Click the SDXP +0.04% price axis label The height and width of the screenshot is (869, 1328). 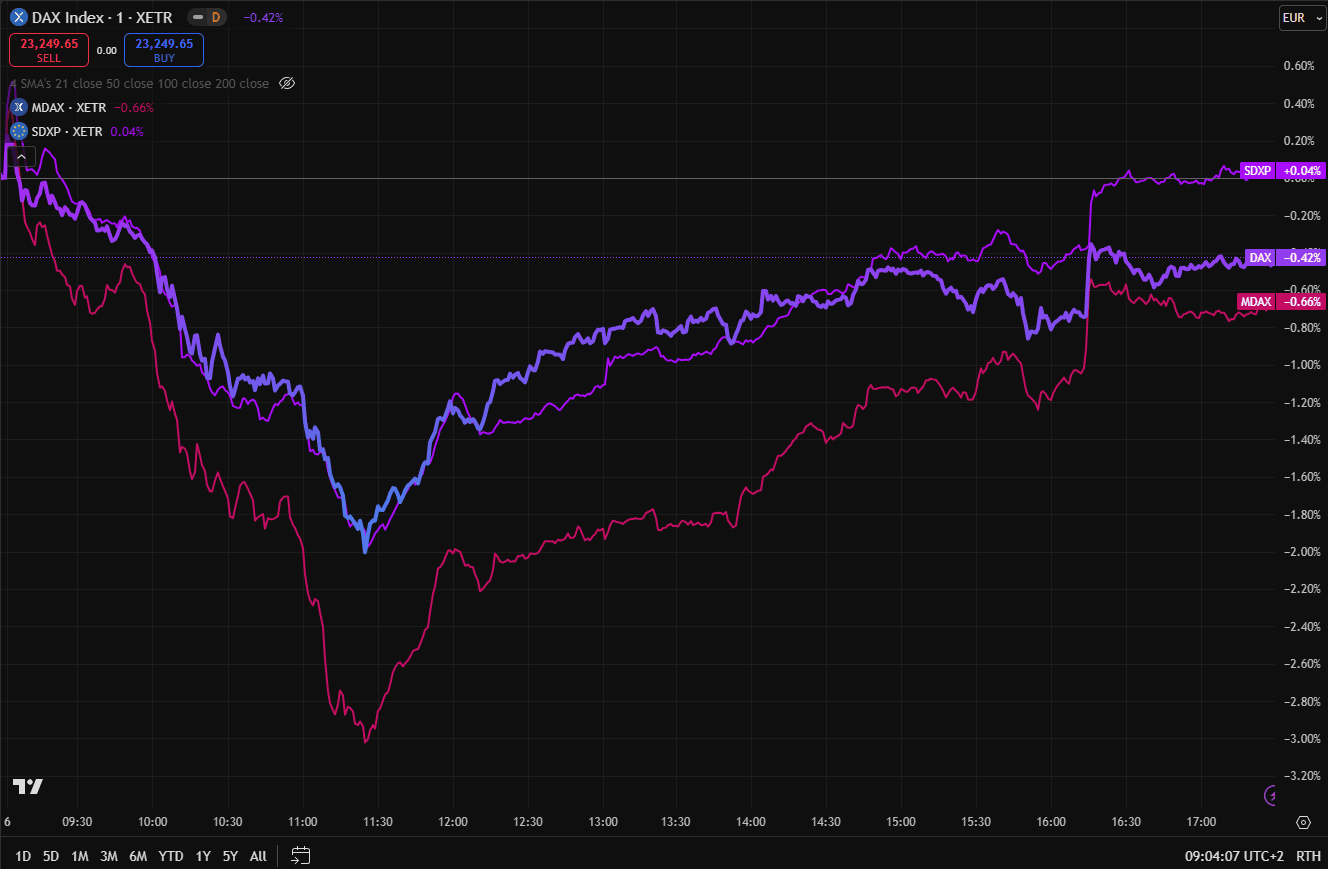[1282, 170]
